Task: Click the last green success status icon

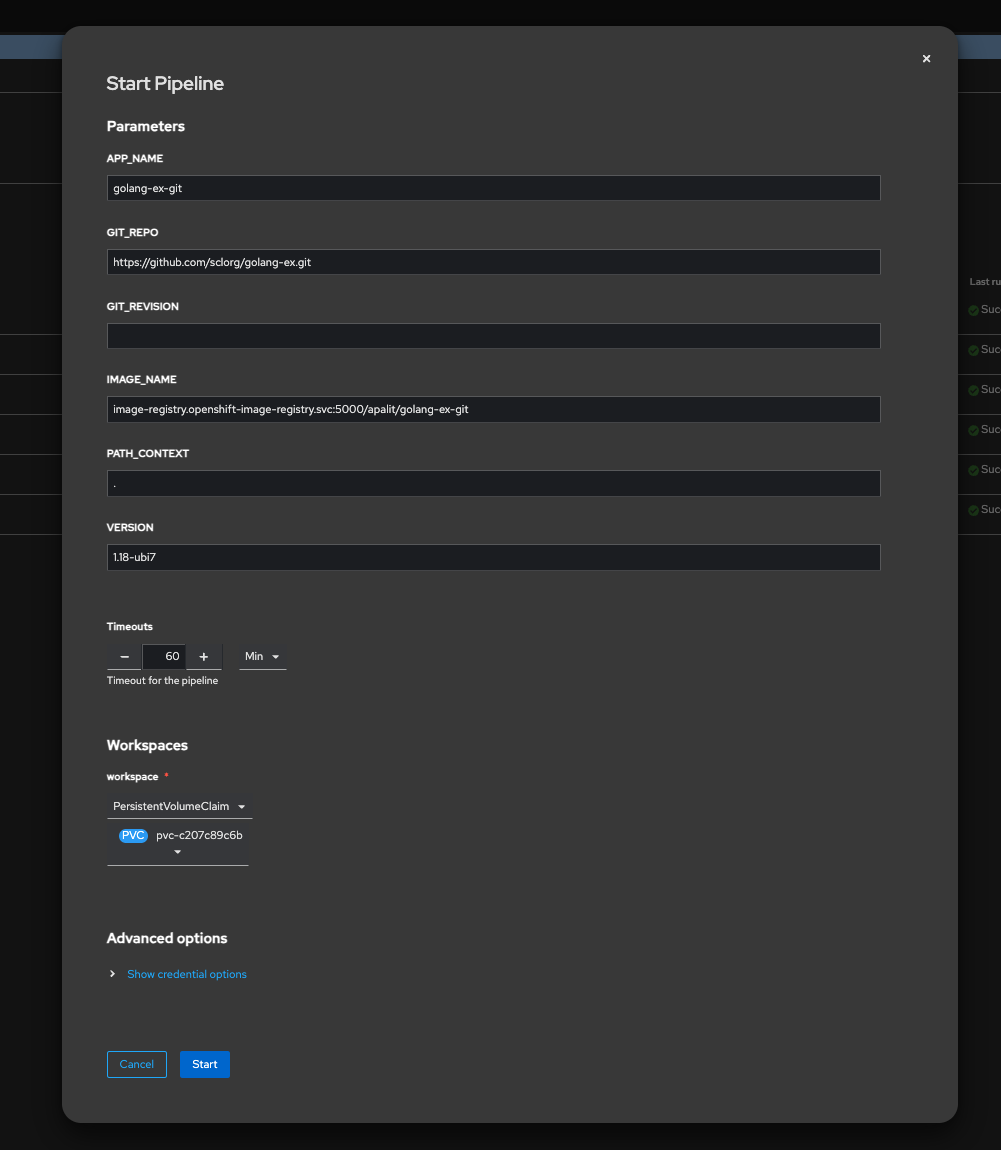Action: [x=973, y=510]
